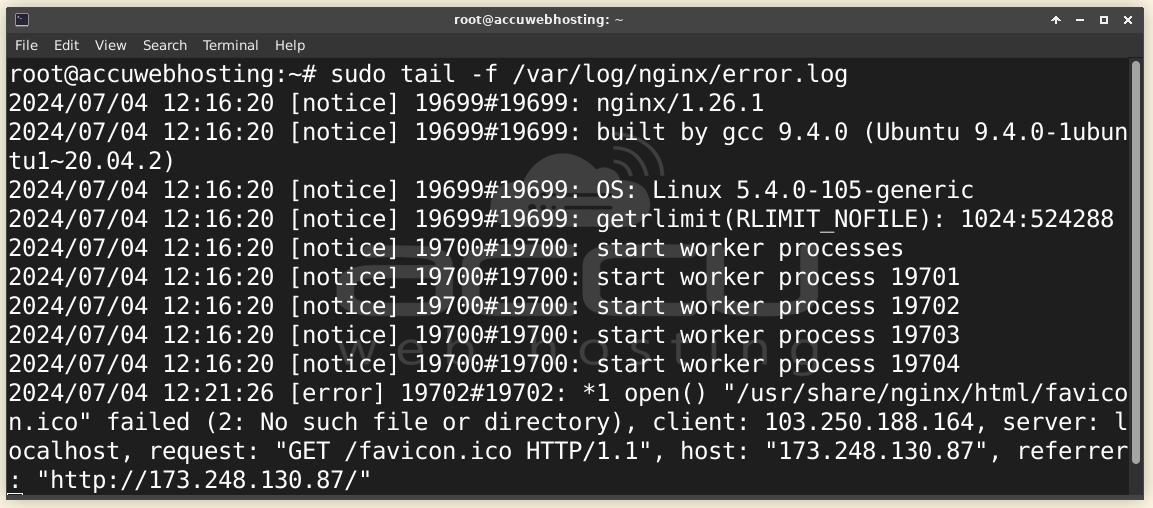Maximize the terminal window
Viewport: 1153px width, 508px height.
coord(1104,21)
